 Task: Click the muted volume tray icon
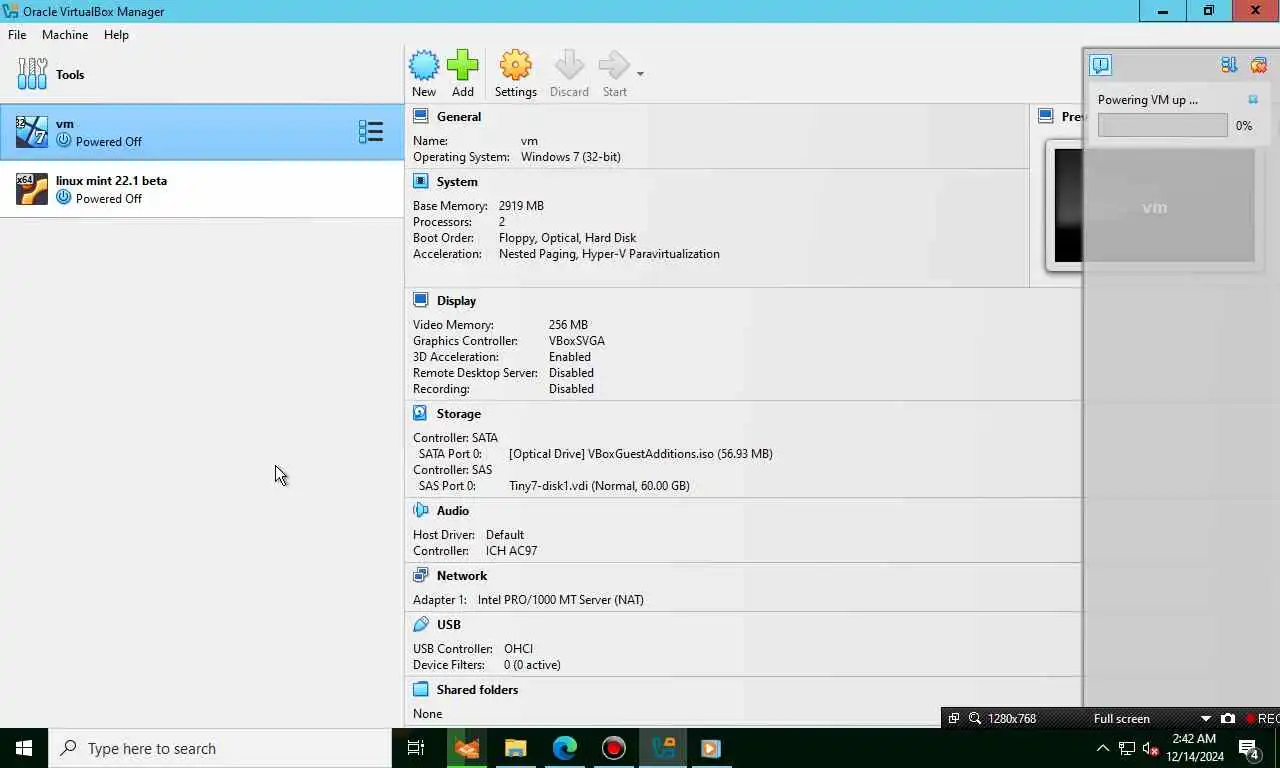pyautogui.click(x=1151, y=748)
